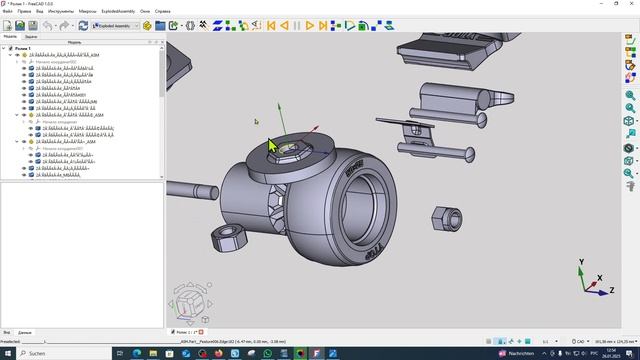640x360 pixels.
Task: Select the Ролик 1 root document item
Action: click(23, 48)
